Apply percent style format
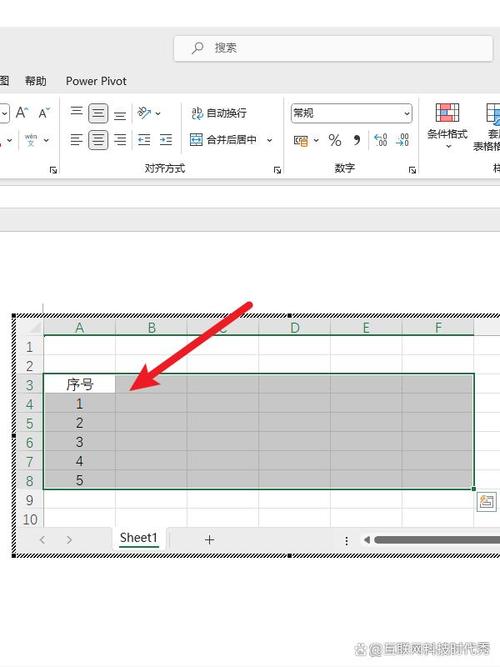500x667 pixels. 335,140
